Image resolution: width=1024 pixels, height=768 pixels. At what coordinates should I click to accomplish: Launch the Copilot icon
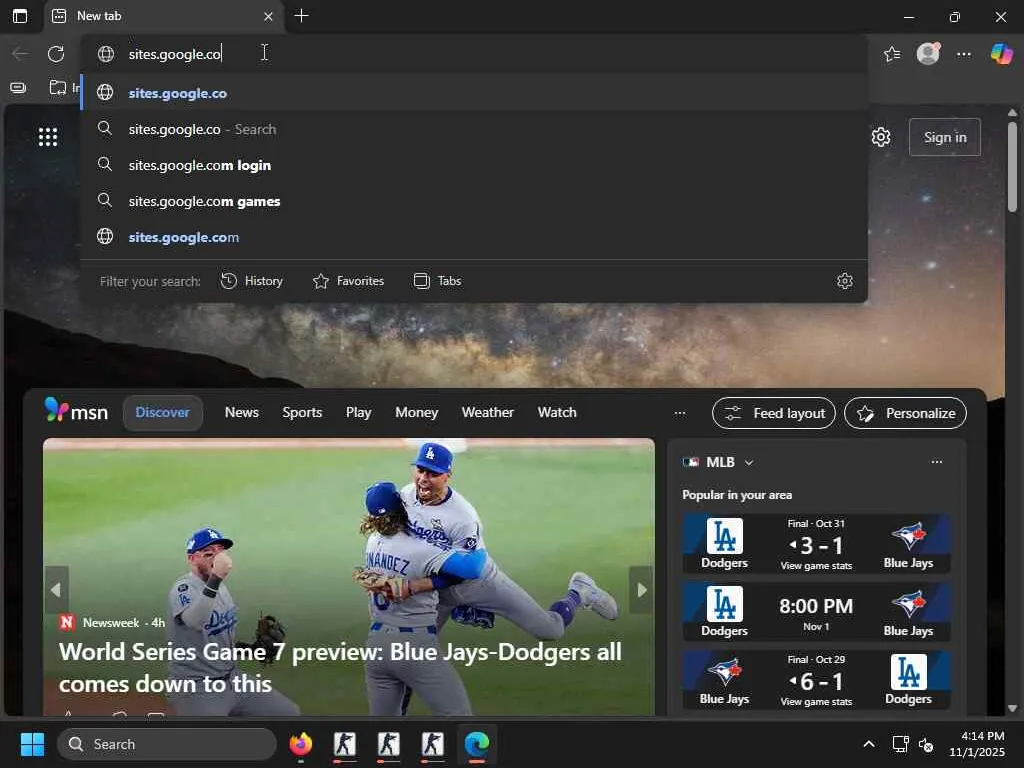(x=1002, y=54)
